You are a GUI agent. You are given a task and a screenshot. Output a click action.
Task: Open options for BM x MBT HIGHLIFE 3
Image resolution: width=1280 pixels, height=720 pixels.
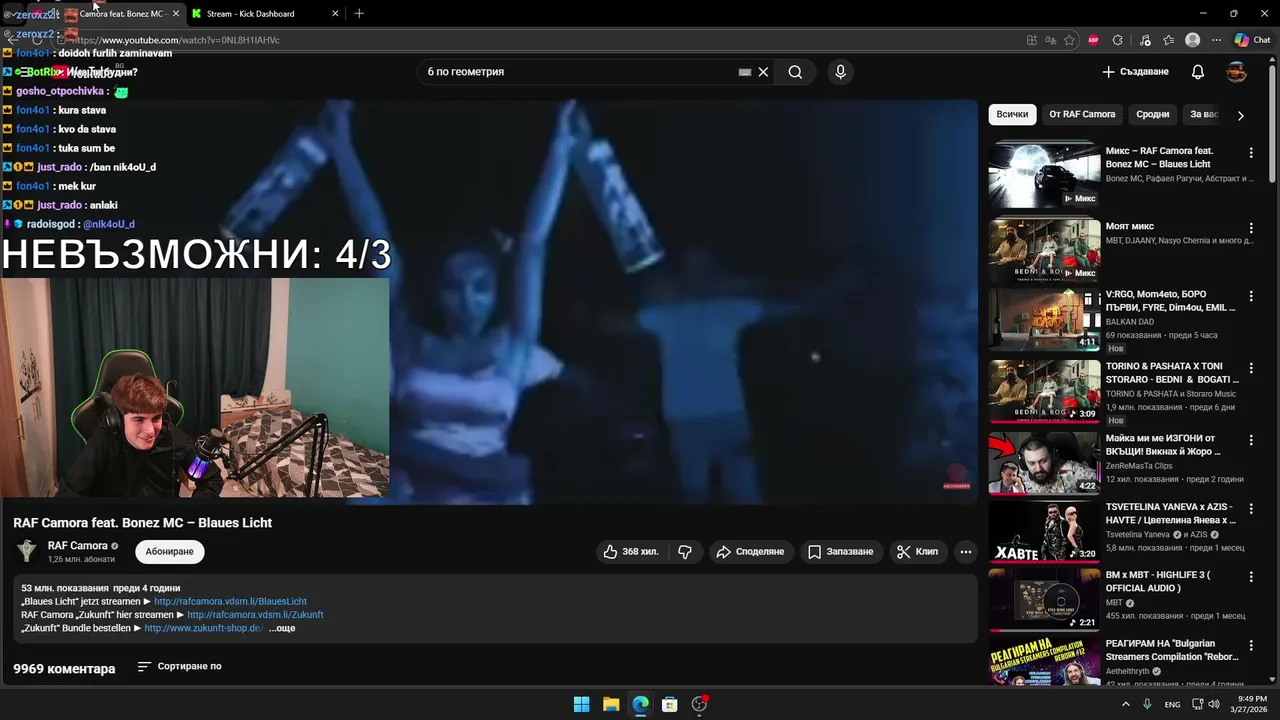click(1251, 578)
